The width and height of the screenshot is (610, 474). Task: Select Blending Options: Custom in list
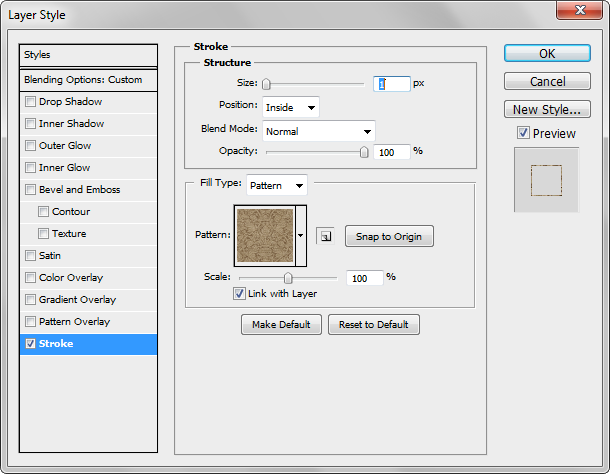[x=88, y=79]
